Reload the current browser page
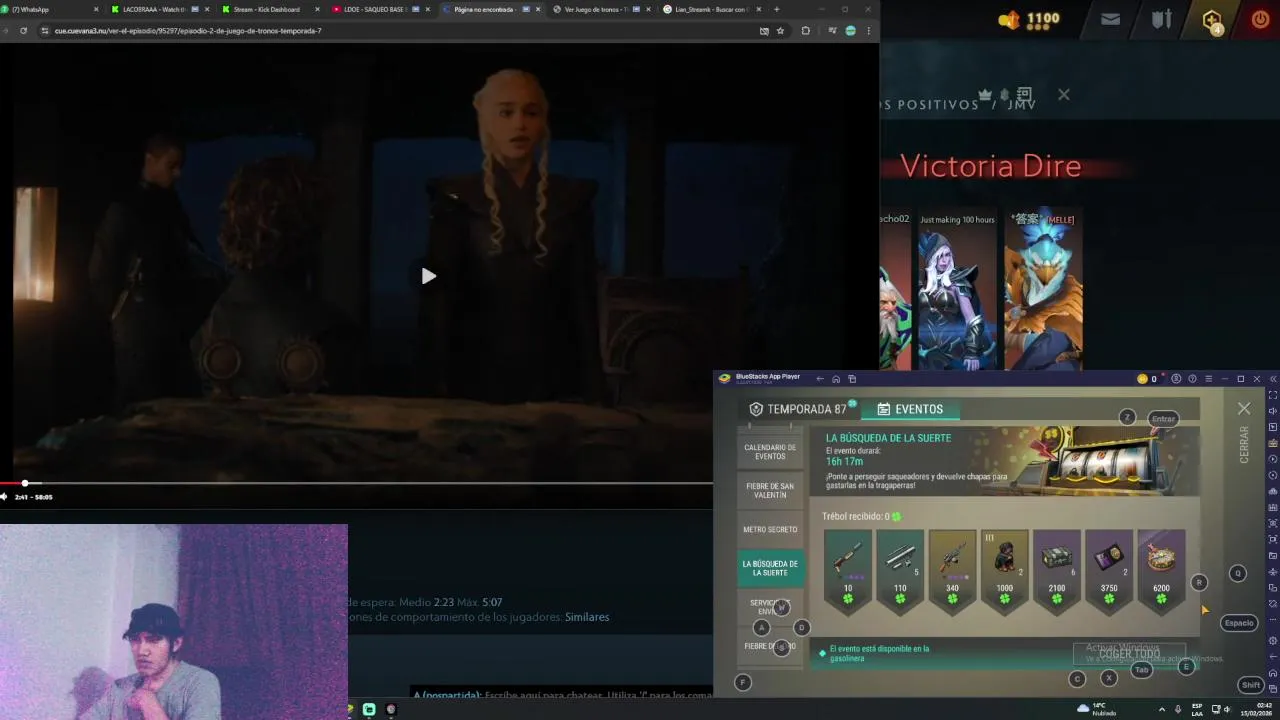 tap(23, 31)
